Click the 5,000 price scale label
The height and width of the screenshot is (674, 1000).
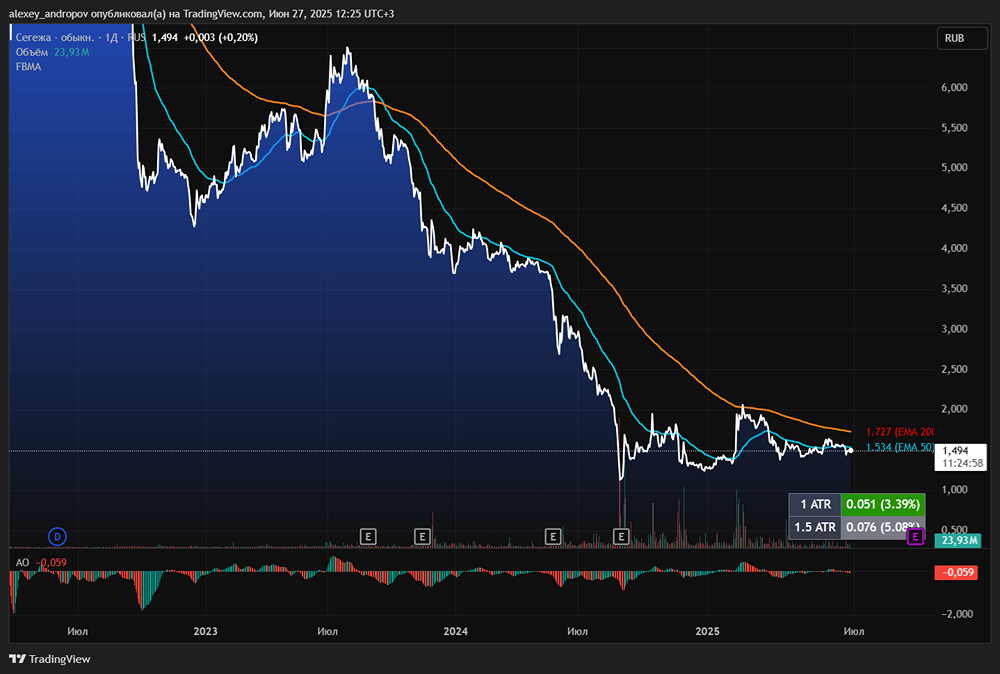[x=954, y=168]
